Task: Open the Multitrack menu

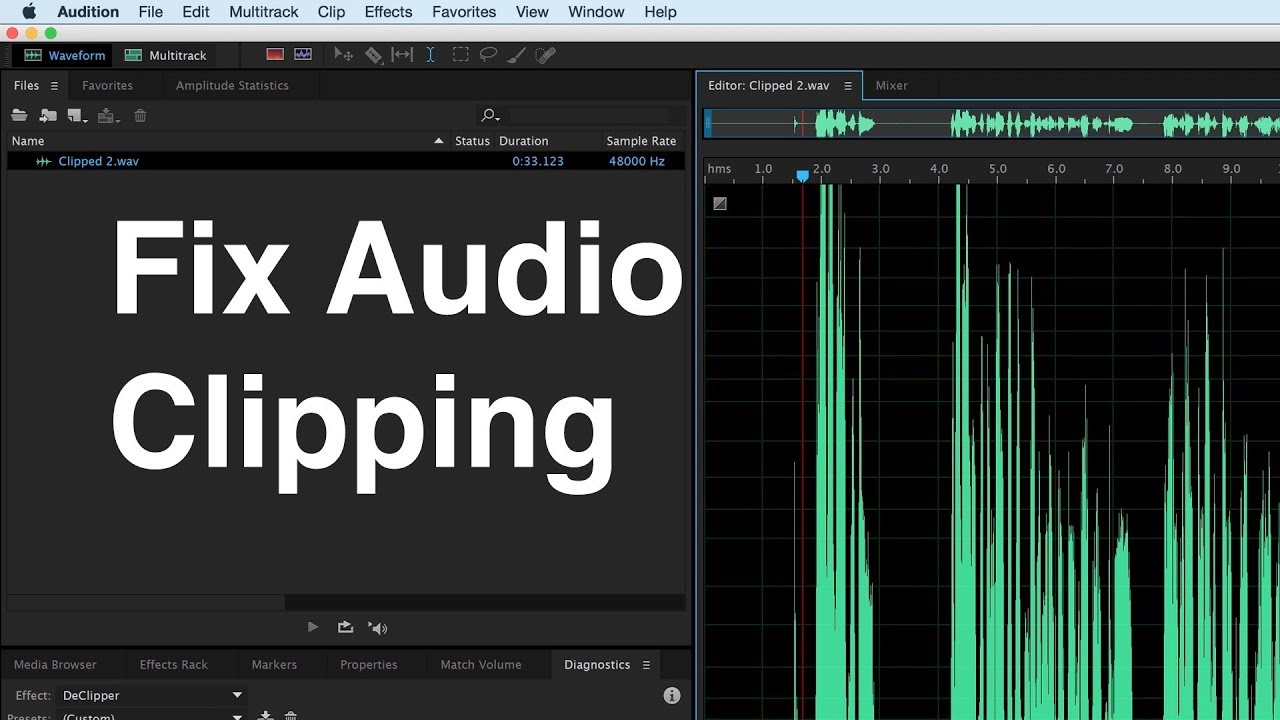Action: [264, 12]
